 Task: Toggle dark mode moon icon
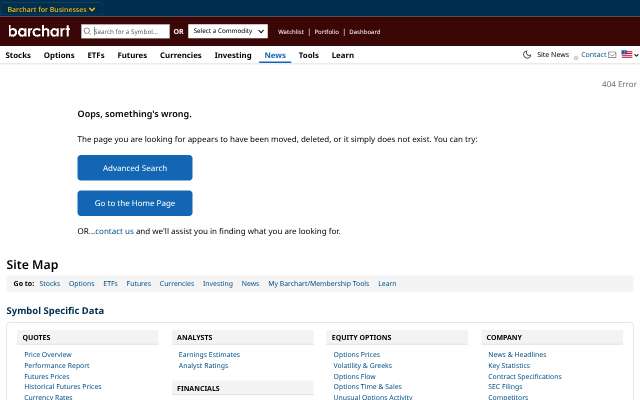pyautogui.click(x=527, y=55)
